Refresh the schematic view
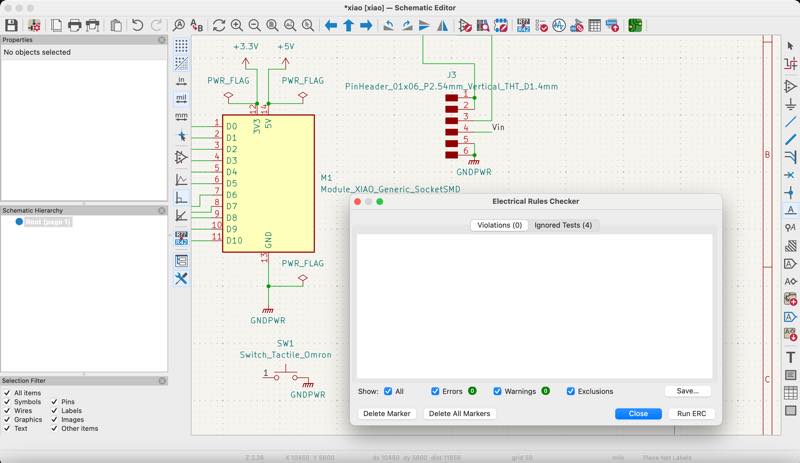Image resolution: width=800 pixels, height=463 pixels. tap(219, 25)
